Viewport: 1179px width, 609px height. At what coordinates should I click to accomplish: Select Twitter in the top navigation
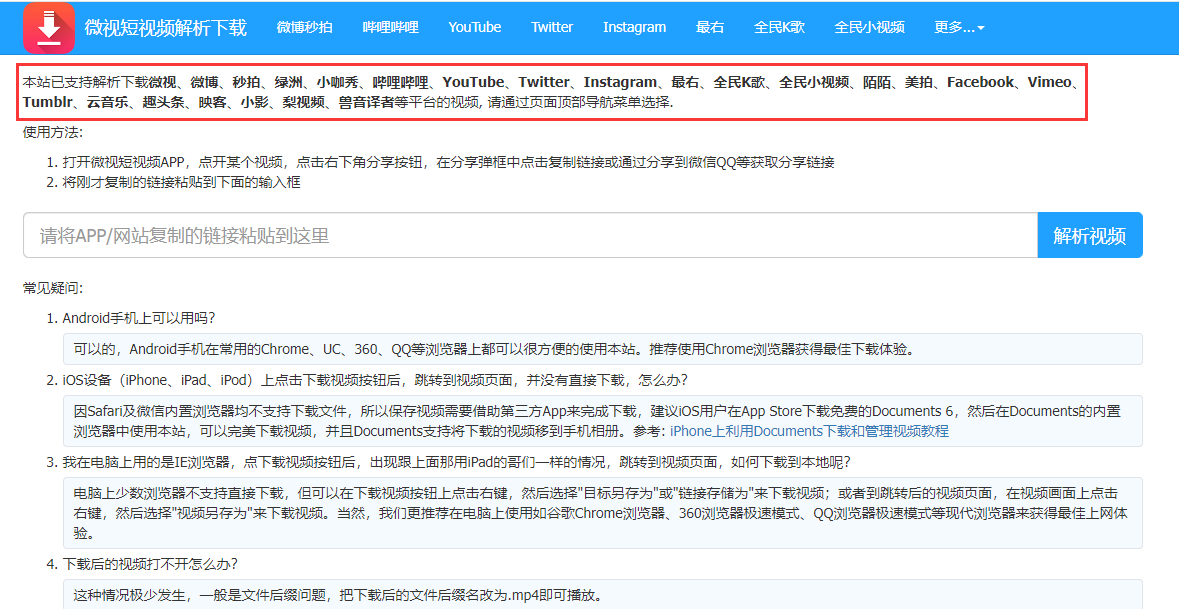click(552, 27)
